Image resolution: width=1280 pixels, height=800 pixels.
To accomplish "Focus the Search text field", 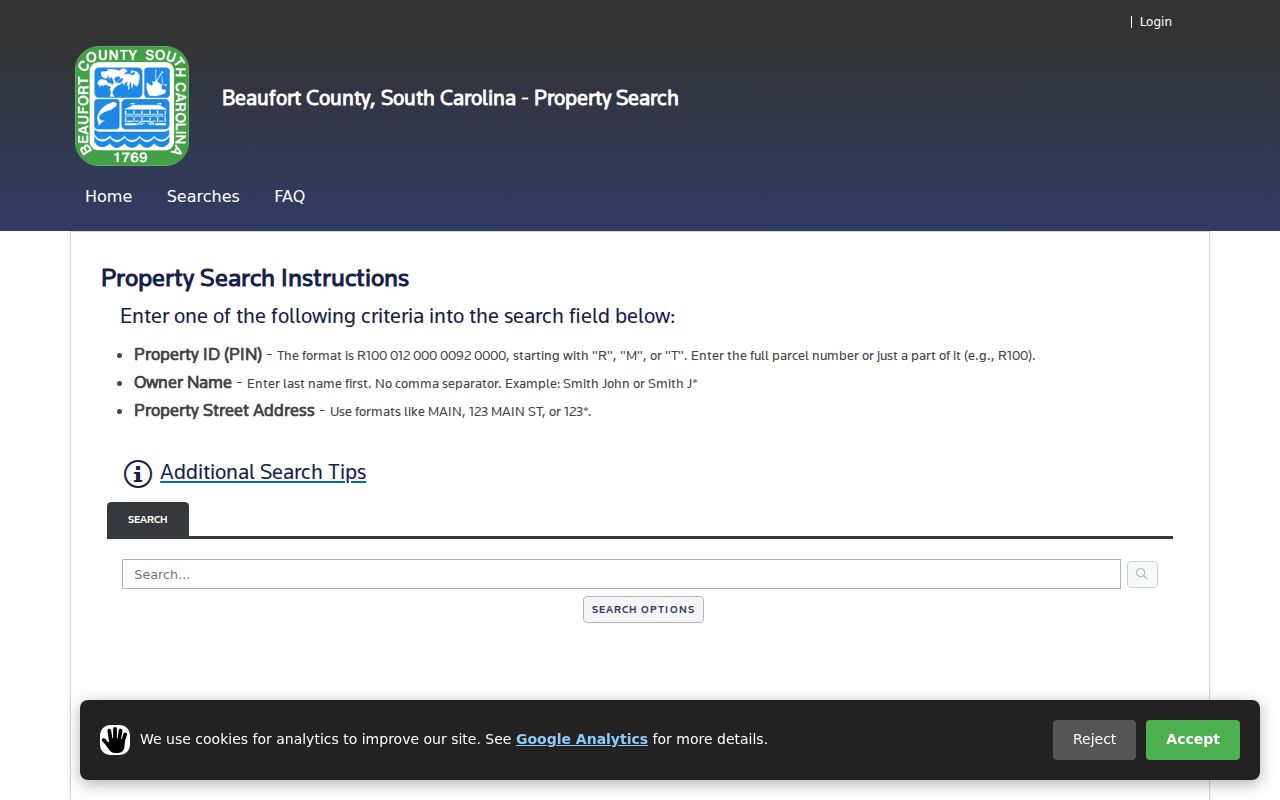I will pos(621,574).
